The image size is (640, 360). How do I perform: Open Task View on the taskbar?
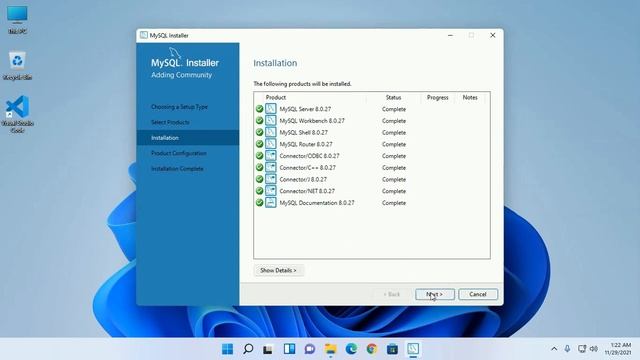(x=268, y=349)
